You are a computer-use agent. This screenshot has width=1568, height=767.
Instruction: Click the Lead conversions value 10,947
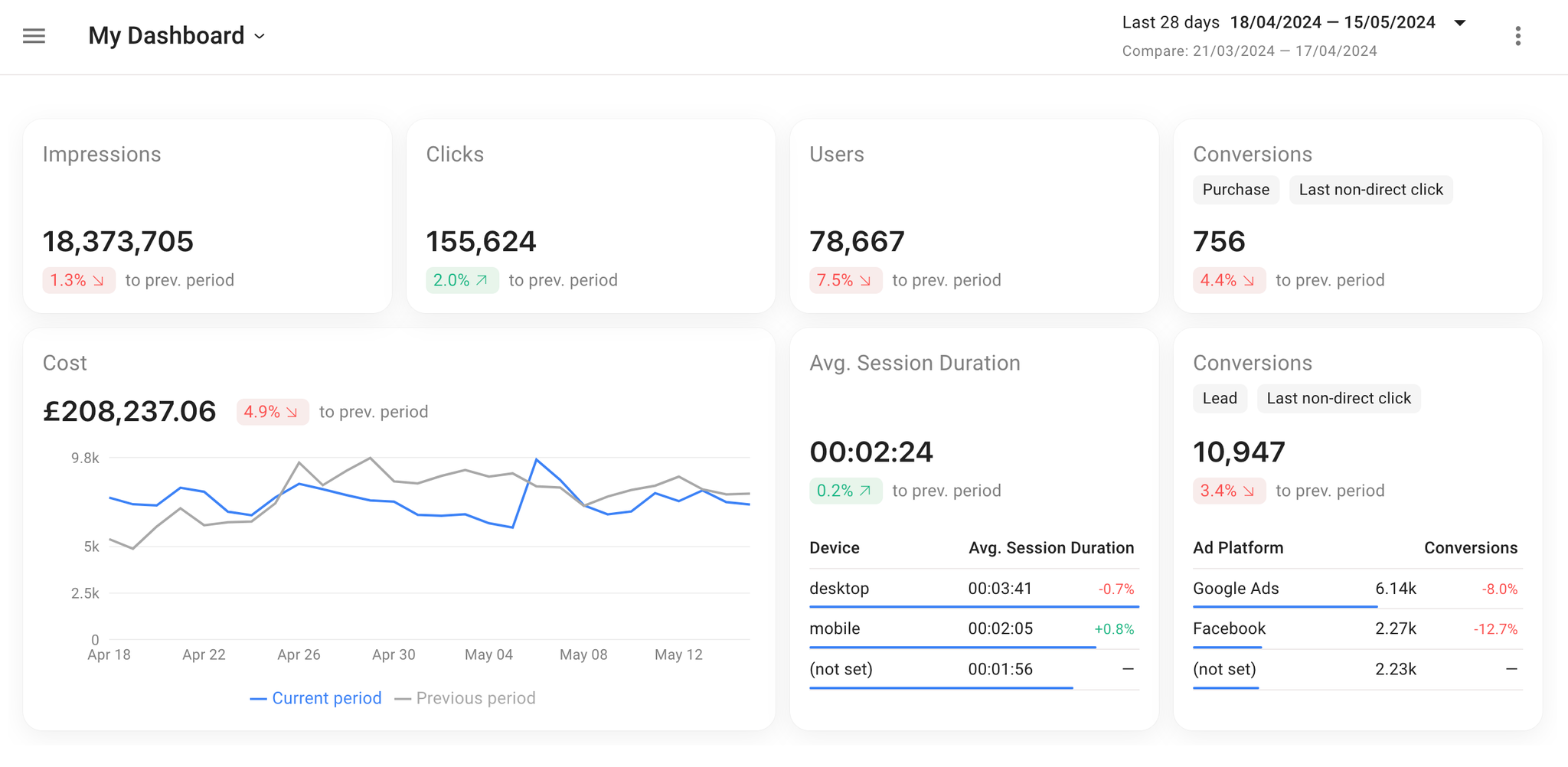(x=1239, y=452)
